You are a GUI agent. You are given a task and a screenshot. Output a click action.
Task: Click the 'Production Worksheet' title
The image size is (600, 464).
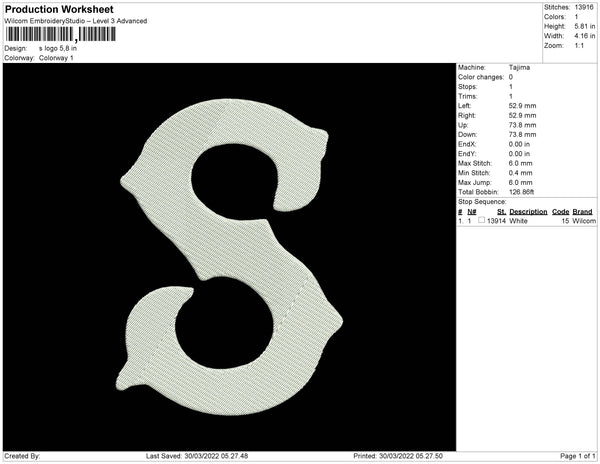pos(59,10)
